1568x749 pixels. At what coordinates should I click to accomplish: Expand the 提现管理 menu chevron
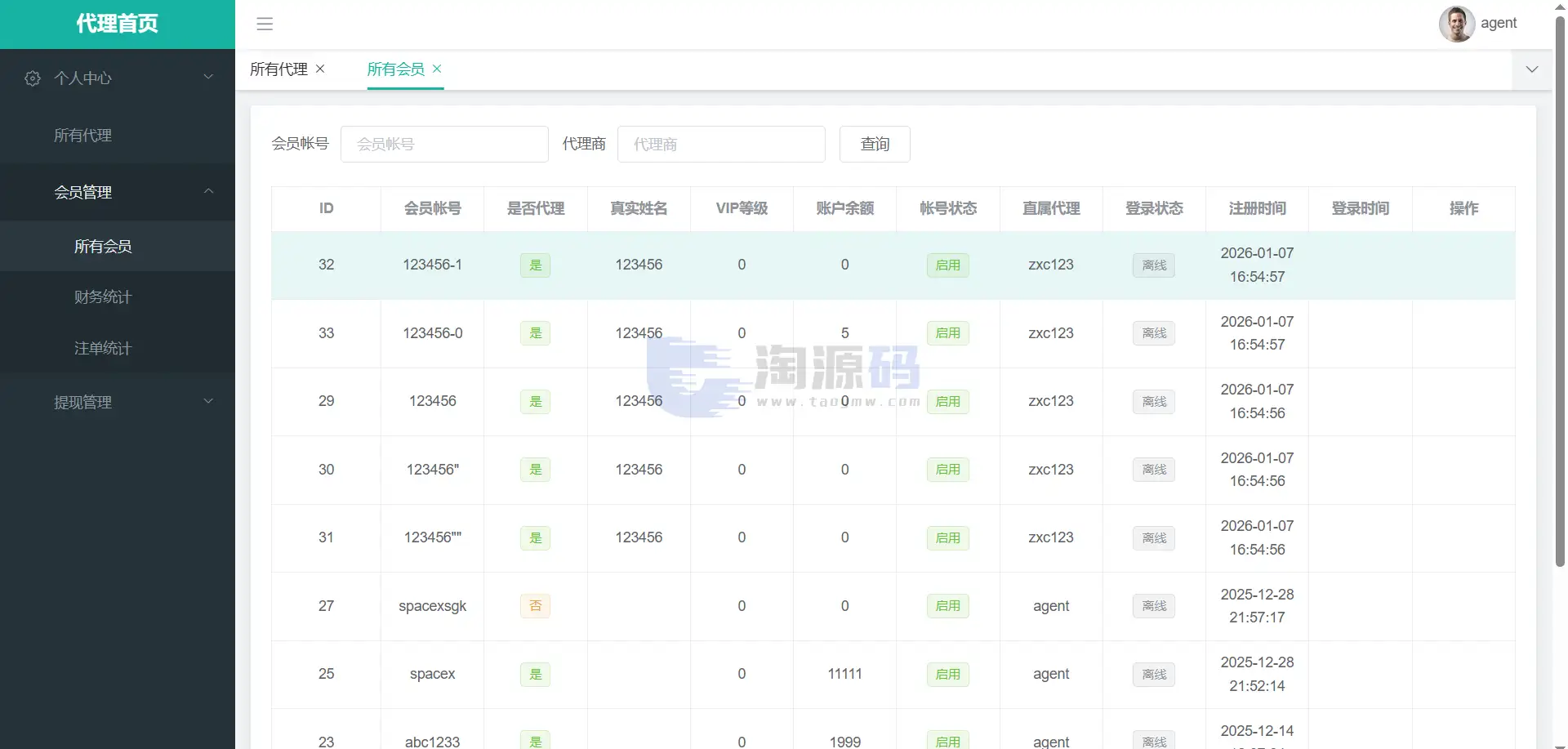pyautogui.click(x=208, y=401)
